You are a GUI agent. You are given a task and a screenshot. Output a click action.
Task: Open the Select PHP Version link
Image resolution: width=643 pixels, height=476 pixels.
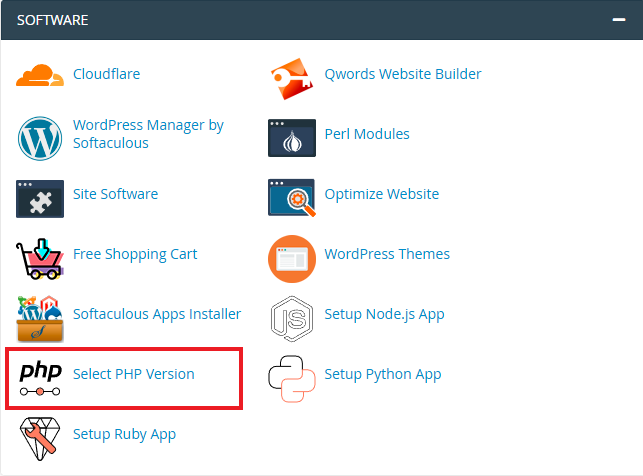pyautogui.click(x=133, y=374)
